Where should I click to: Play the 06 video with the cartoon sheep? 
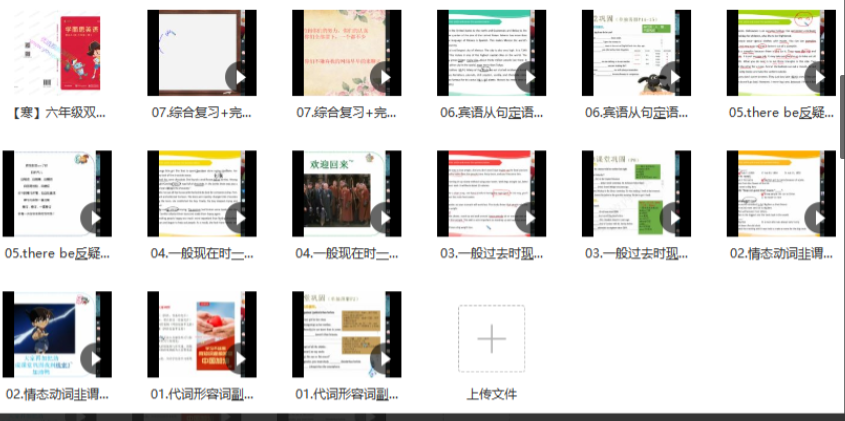pyautogui.click(x=672, y=77)
